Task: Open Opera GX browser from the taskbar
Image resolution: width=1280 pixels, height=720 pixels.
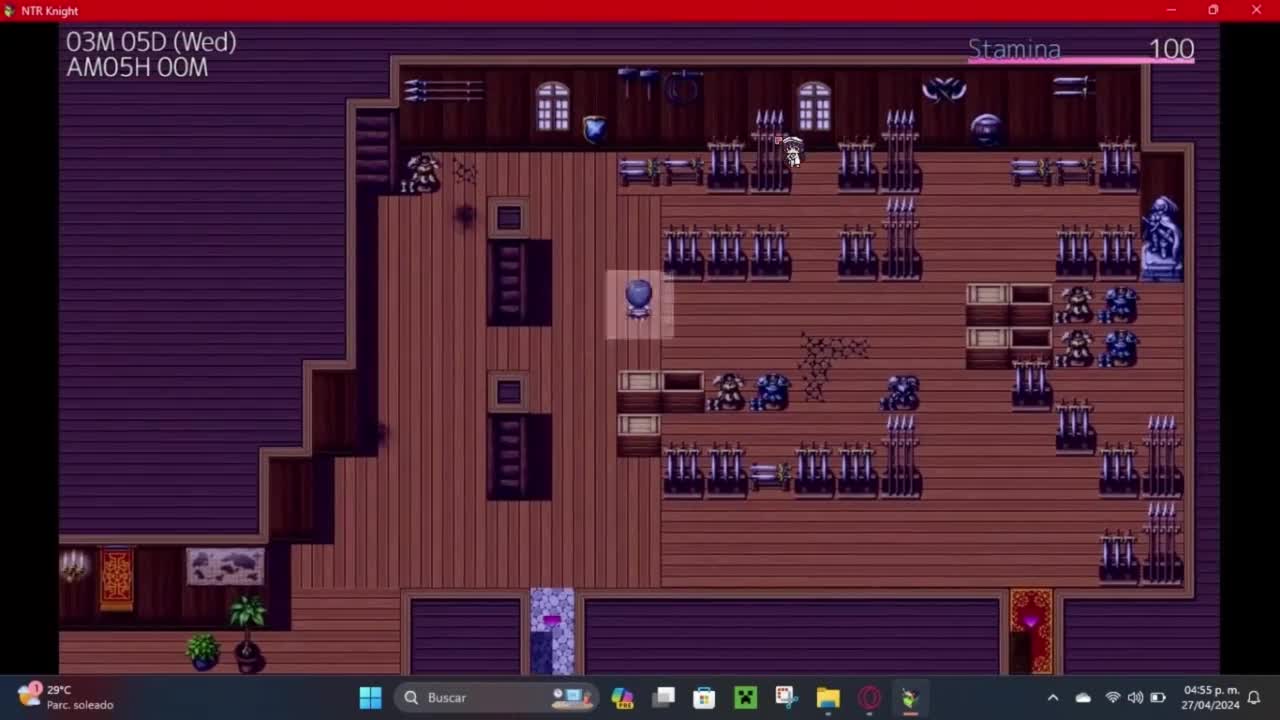Action: tap(868, 697)
